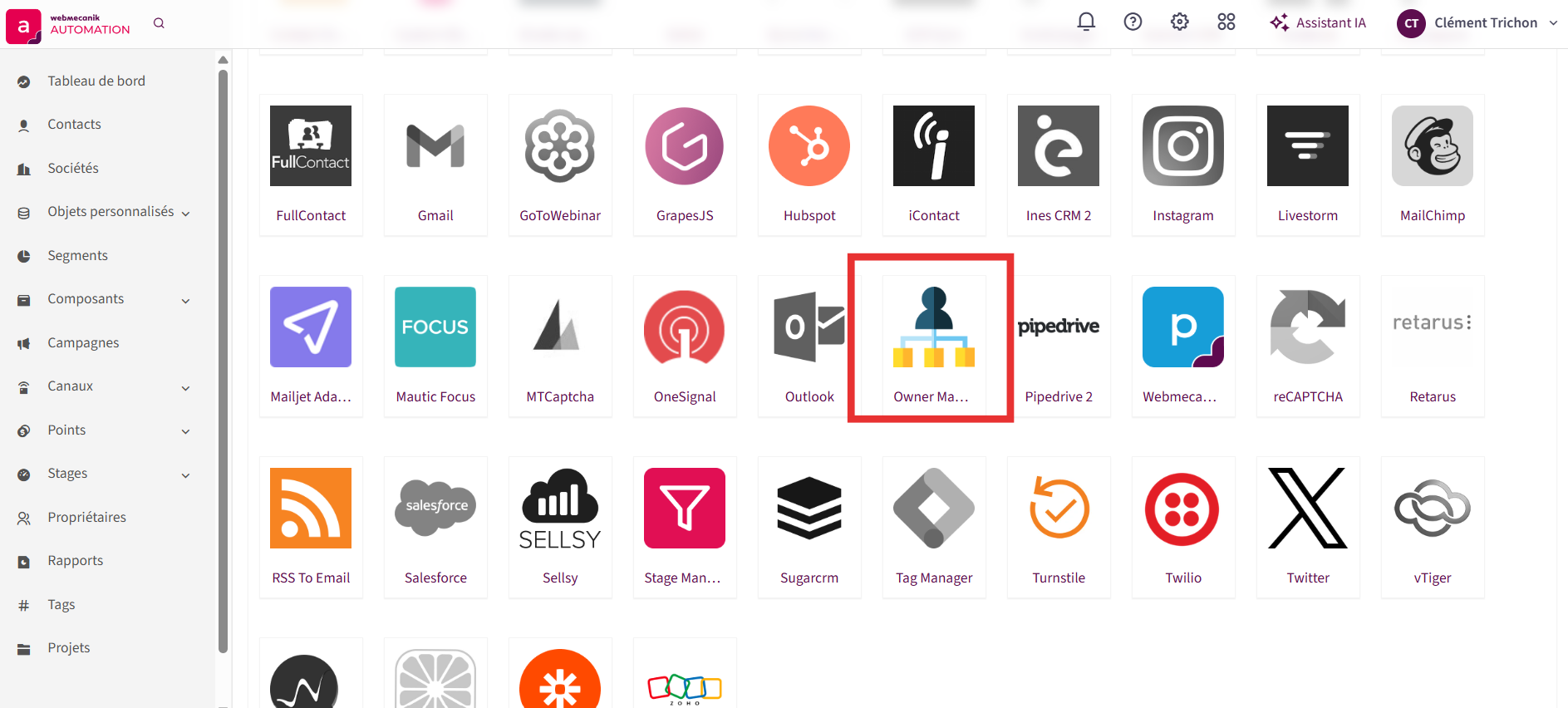The width and height of the screenshot is (1568, 708).
Task: Open the Gmail integration icon
Action: click(x=435, y=146)
